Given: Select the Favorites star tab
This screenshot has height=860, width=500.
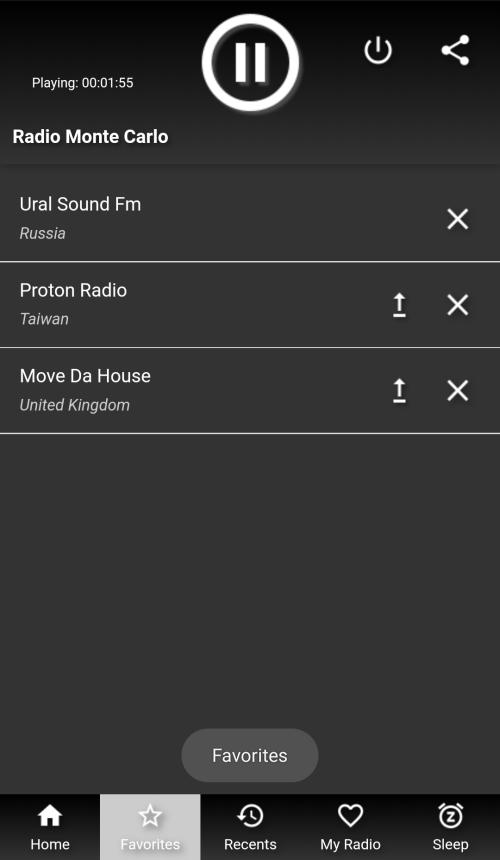Looking at the screenshot, I should click(150, 827).
